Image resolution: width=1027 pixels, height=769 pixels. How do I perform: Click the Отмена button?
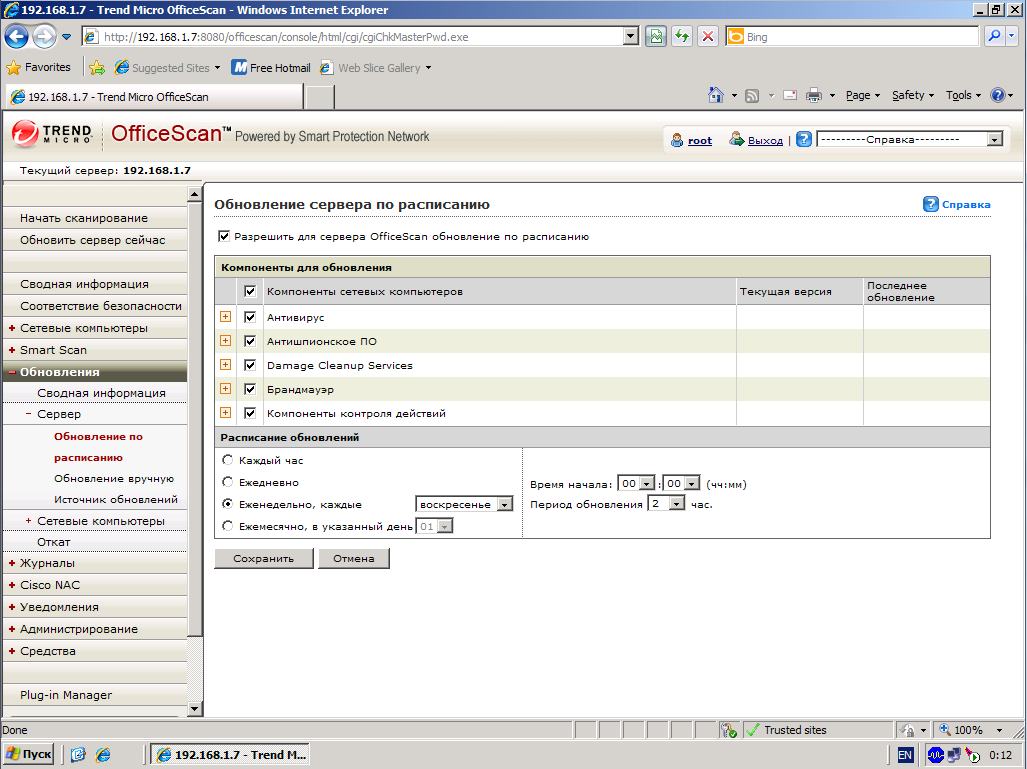tap(354, 559)
